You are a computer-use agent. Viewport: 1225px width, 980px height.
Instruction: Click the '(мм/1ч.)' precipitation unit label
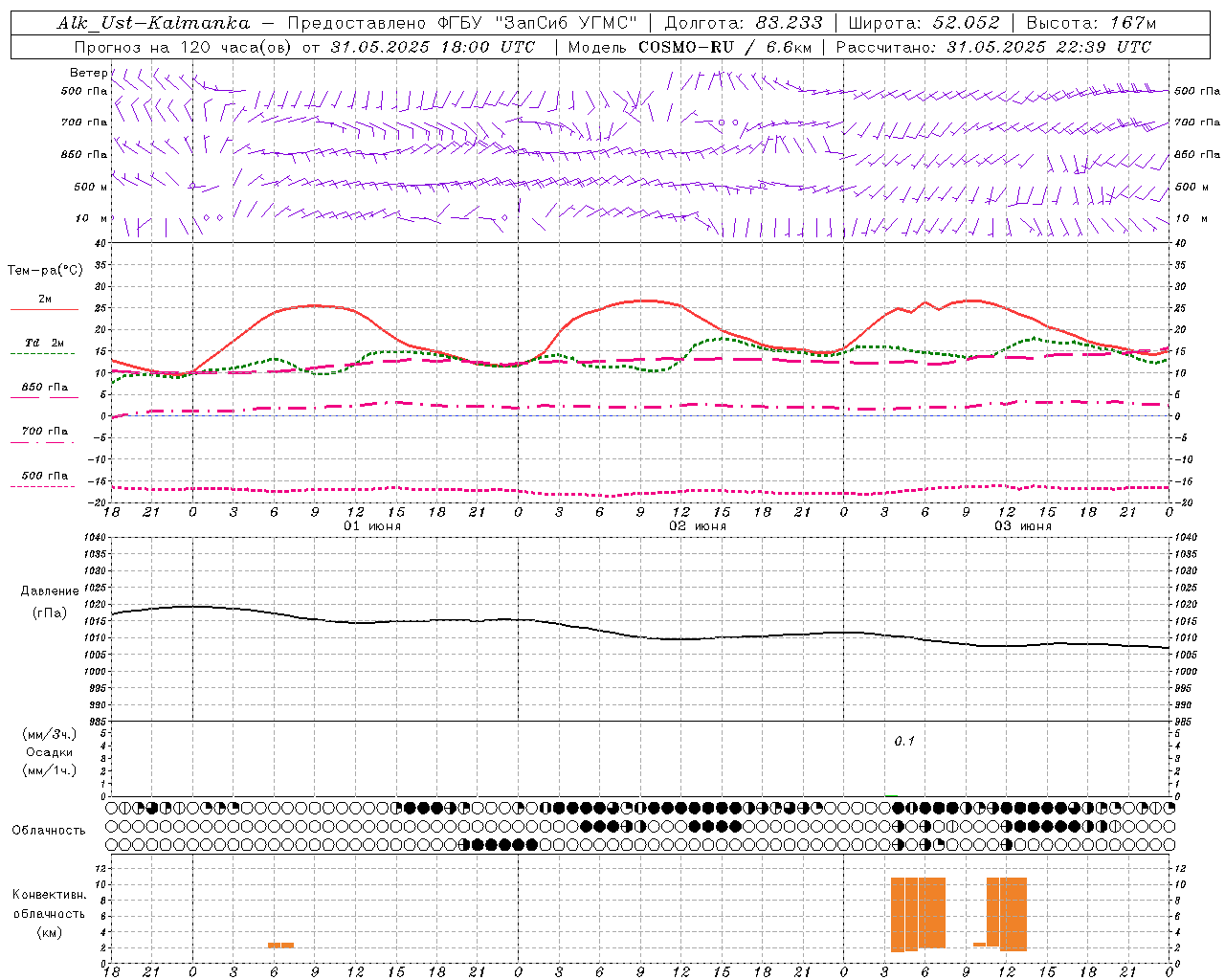[50, 770]
